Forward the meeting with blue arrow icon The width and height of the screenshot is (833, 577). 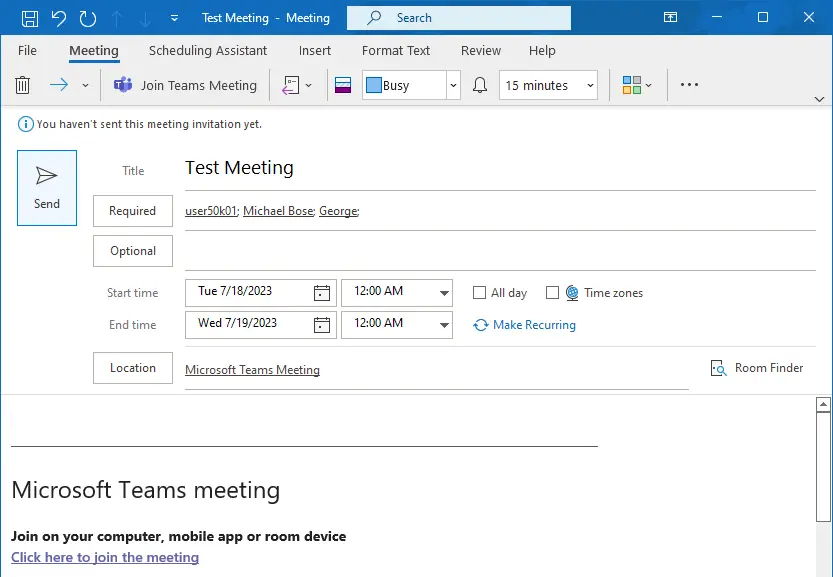pyautogui.click(x=59, y=84)
